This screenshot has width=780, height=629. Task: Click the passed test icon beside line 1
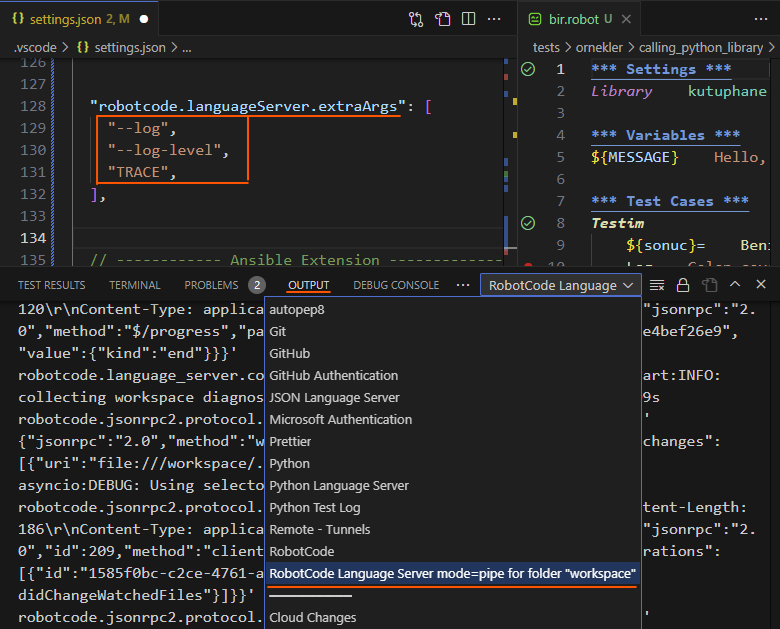[x=528, y=69]
